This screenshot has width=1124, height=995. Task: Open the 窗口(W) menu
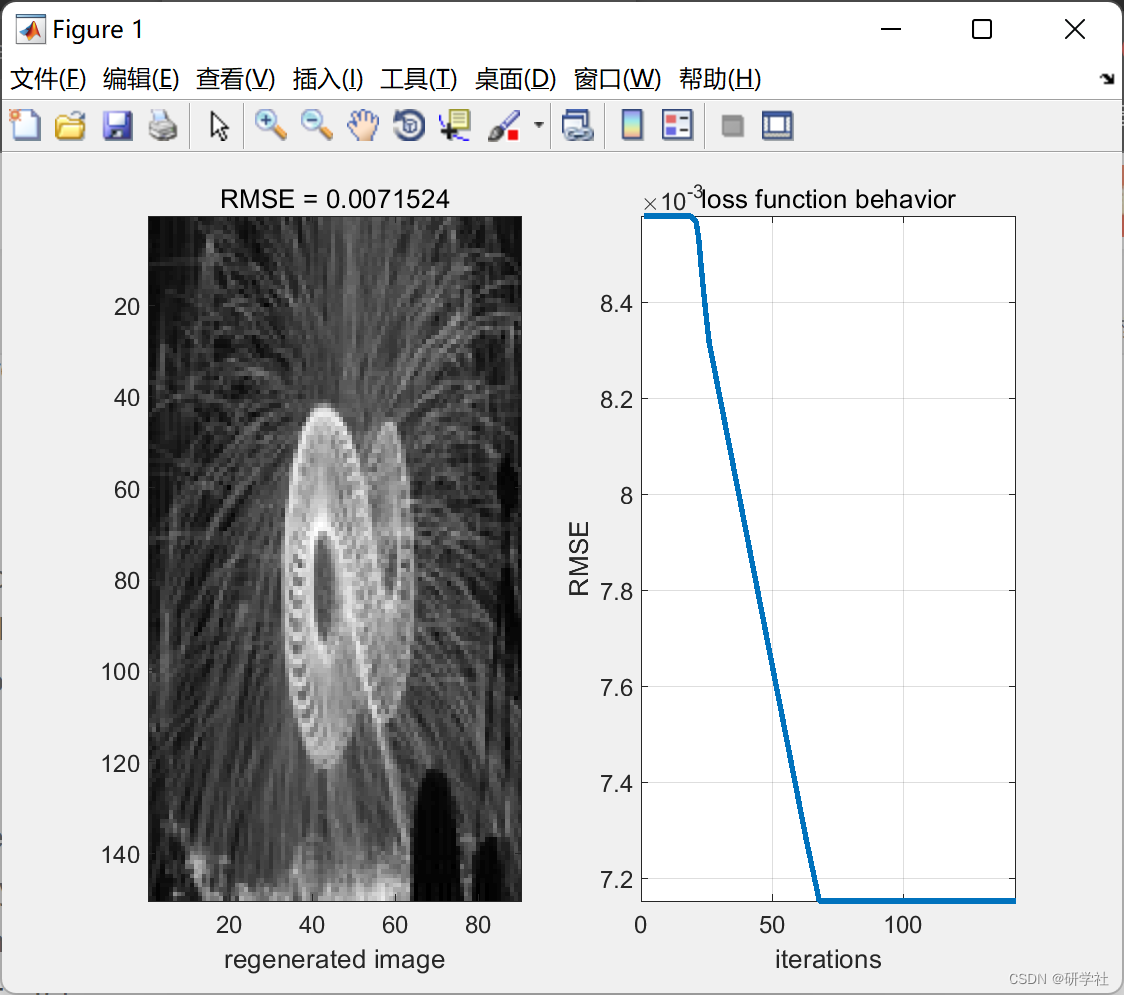(618, 79)
